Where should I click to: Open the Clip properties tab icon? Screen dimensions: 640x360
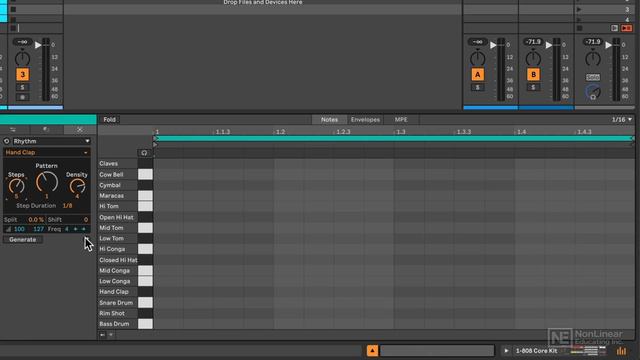pyautogui.click(x=13, y=129)
